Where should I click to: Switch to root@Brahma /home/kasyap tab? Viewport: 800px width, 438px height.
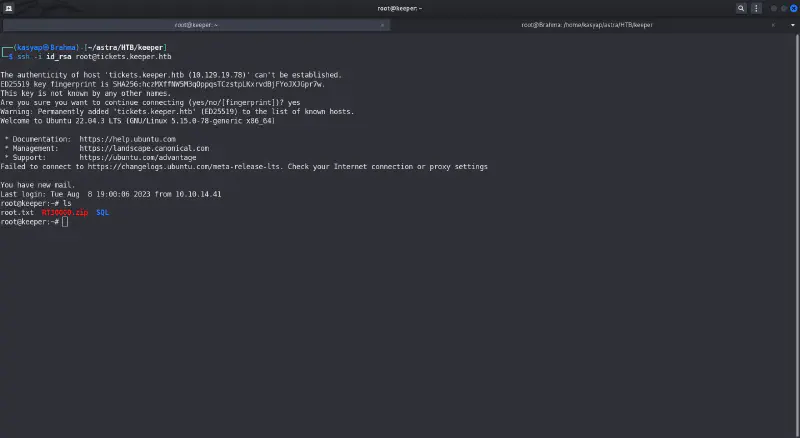click(x=584, y=25)
